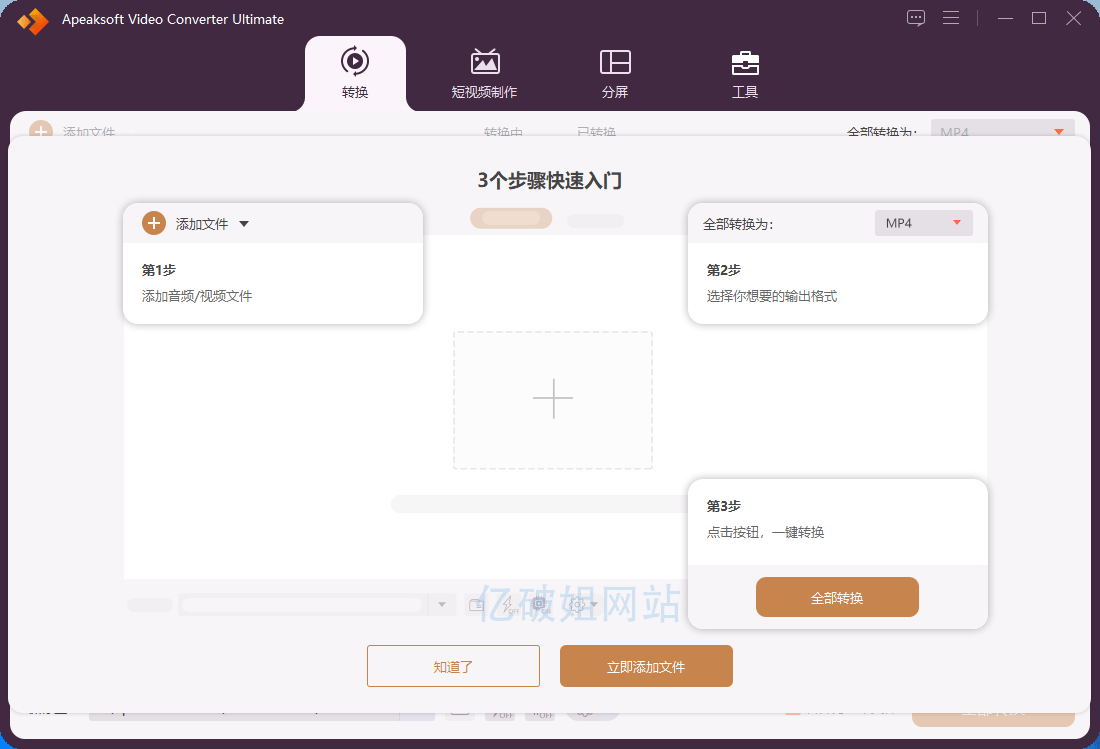
Task: Close the Apeaksoft Video Converter window
Action: tap(1073, 18)
